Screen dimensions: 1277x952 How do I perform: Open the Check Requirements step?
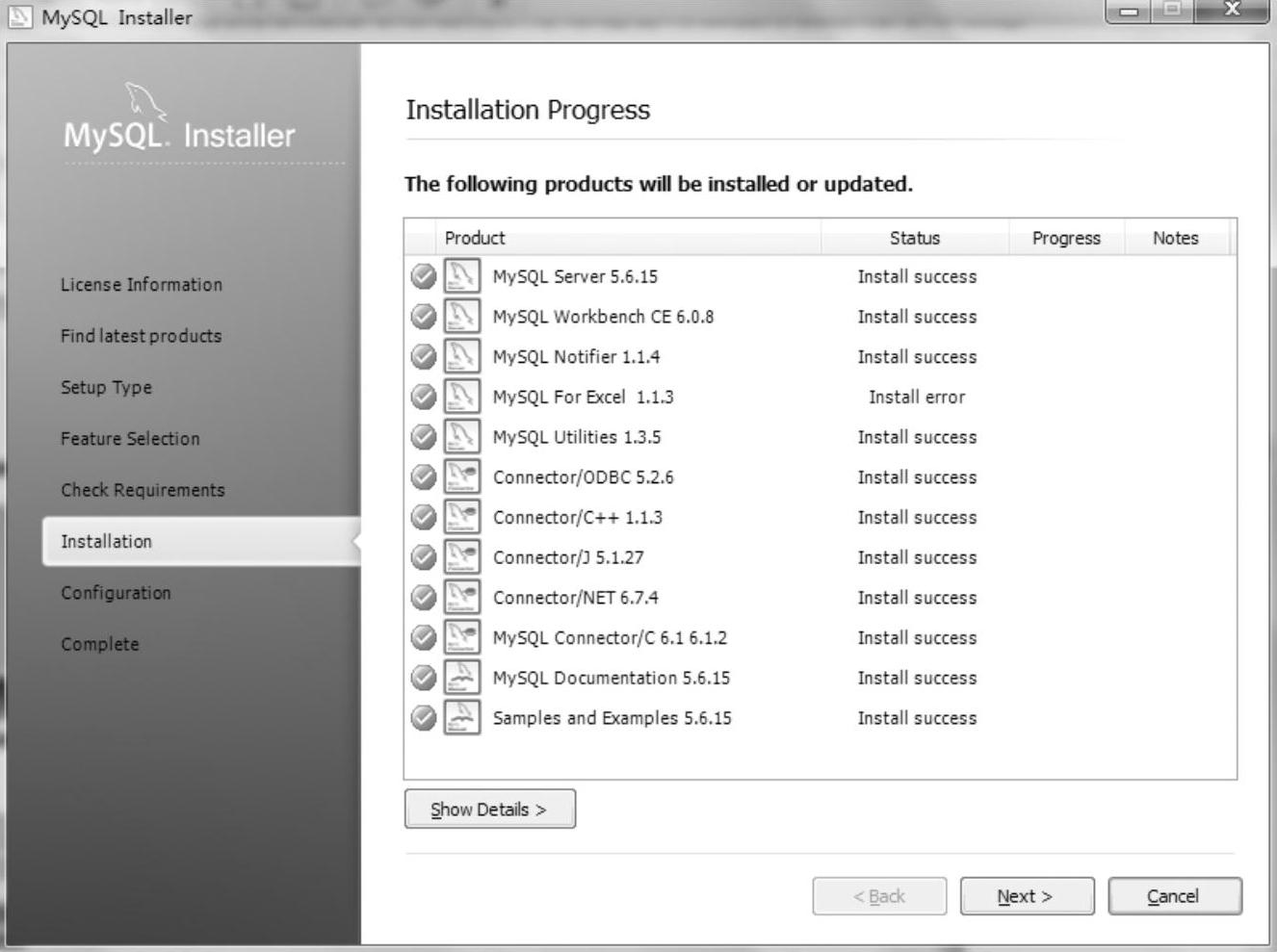point(143,490)
